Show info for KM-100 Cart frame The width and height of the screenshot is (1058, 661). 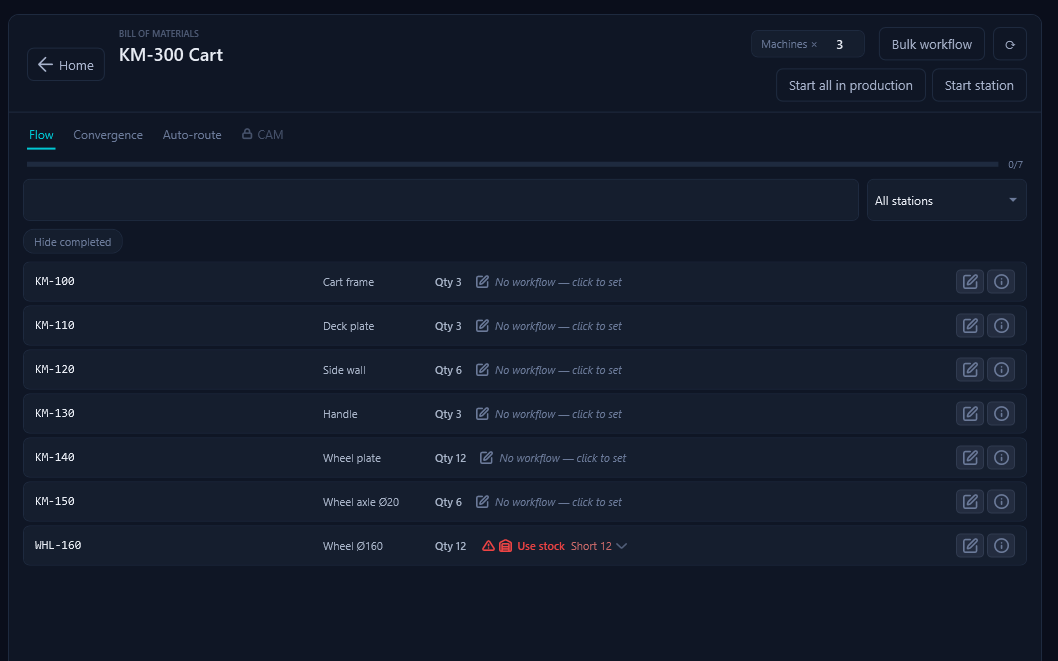1001,282
